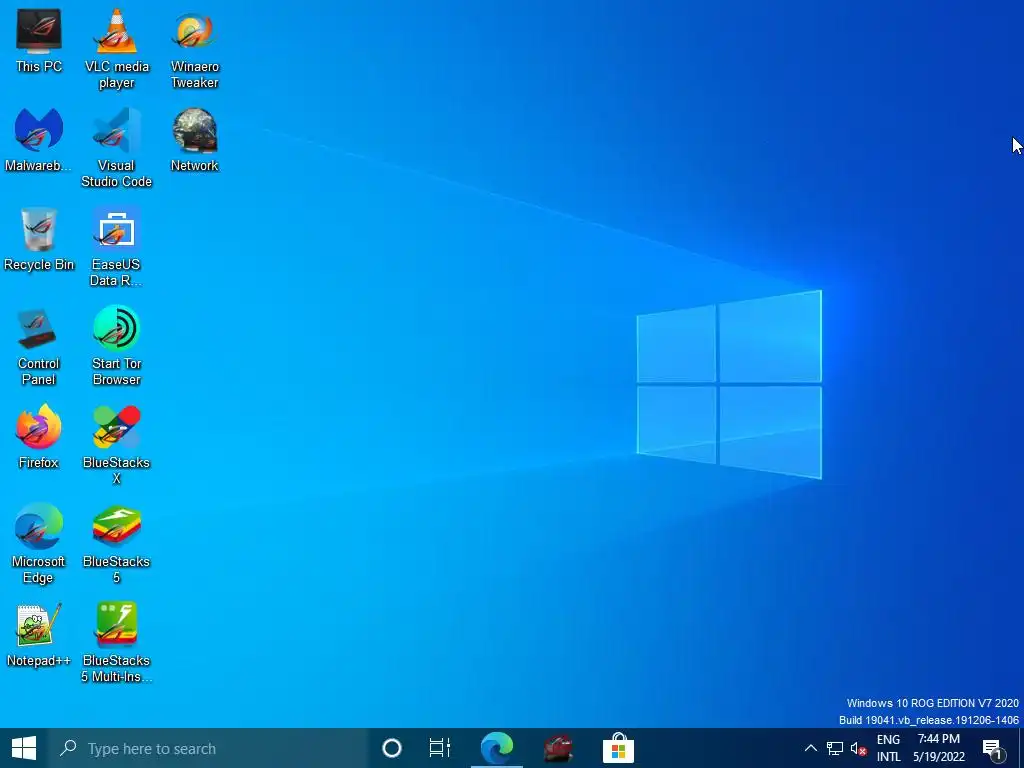Select the BlueStacks X shortcut
Image resolution: width=1024 pixels, height=768 pixels.
[x=116, y=445]
